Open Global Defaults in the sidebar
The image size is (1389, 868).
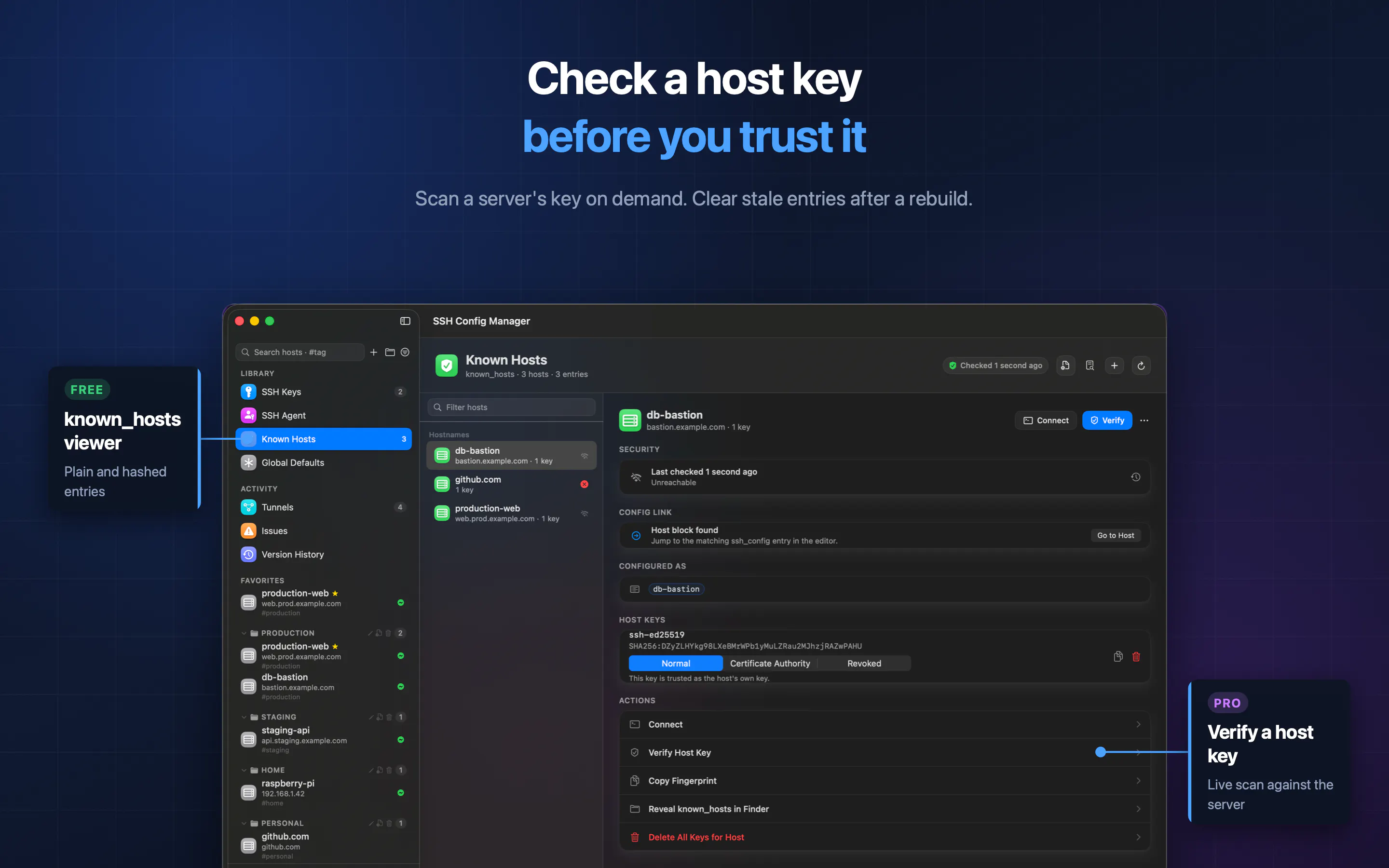323,462
